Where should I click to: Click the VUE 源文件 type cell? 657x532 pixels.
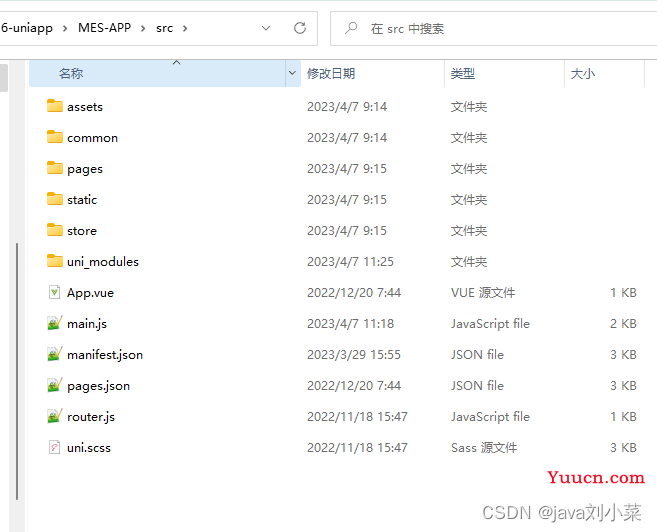[x=483, y=292]
